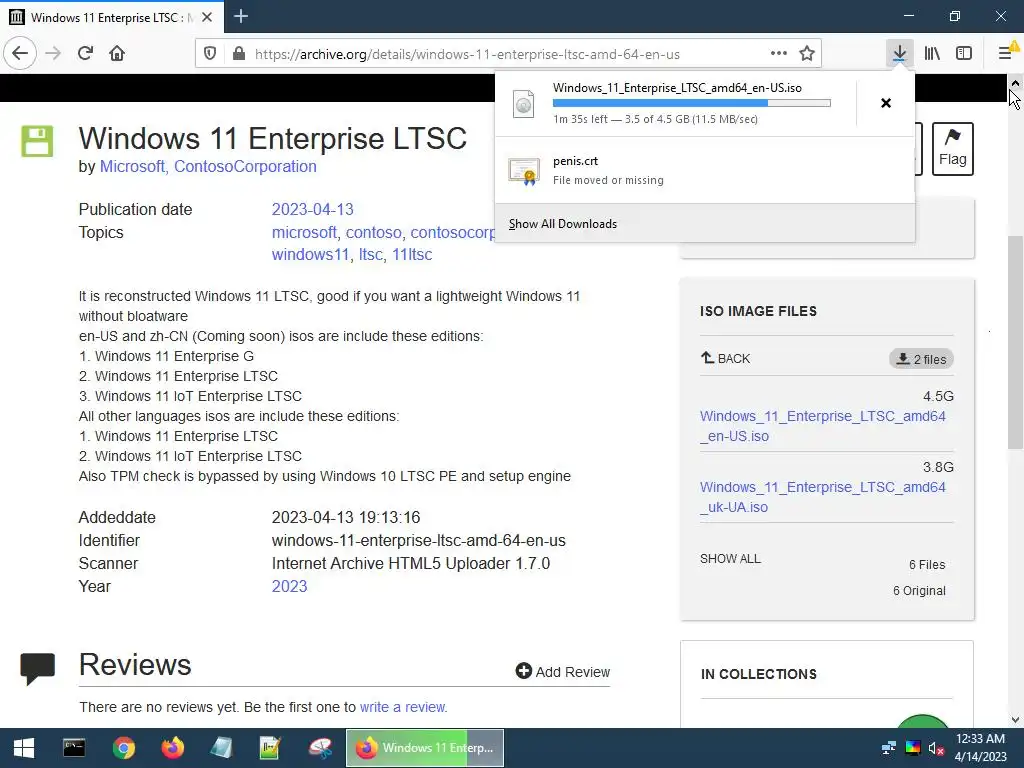The image size is (1024, 768).
Task: Open Command Prompt from taskbar
Action: tap(74, 748)
